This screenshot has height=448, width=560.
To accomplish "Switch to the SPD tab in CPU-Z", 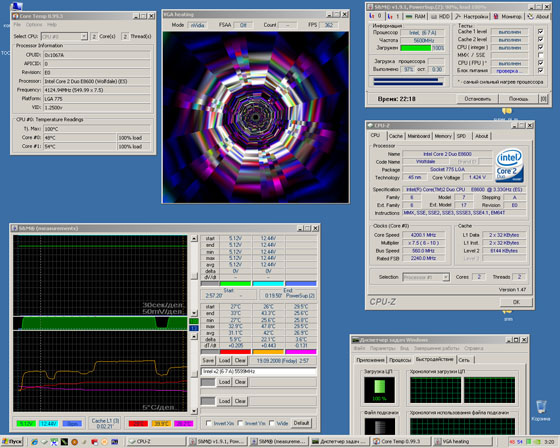I will (461, 136).
